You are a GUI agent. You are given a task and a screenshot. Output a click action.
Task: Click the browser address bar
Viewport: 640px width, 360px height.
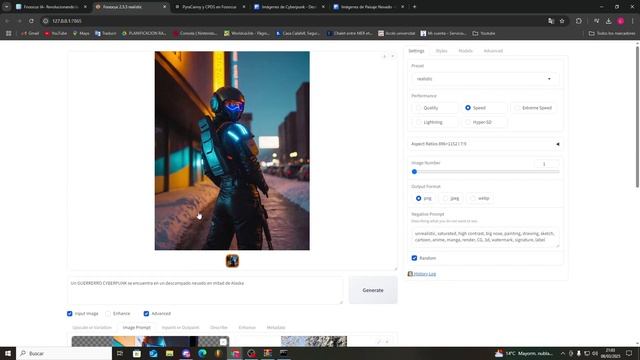(x=294, y=21)
